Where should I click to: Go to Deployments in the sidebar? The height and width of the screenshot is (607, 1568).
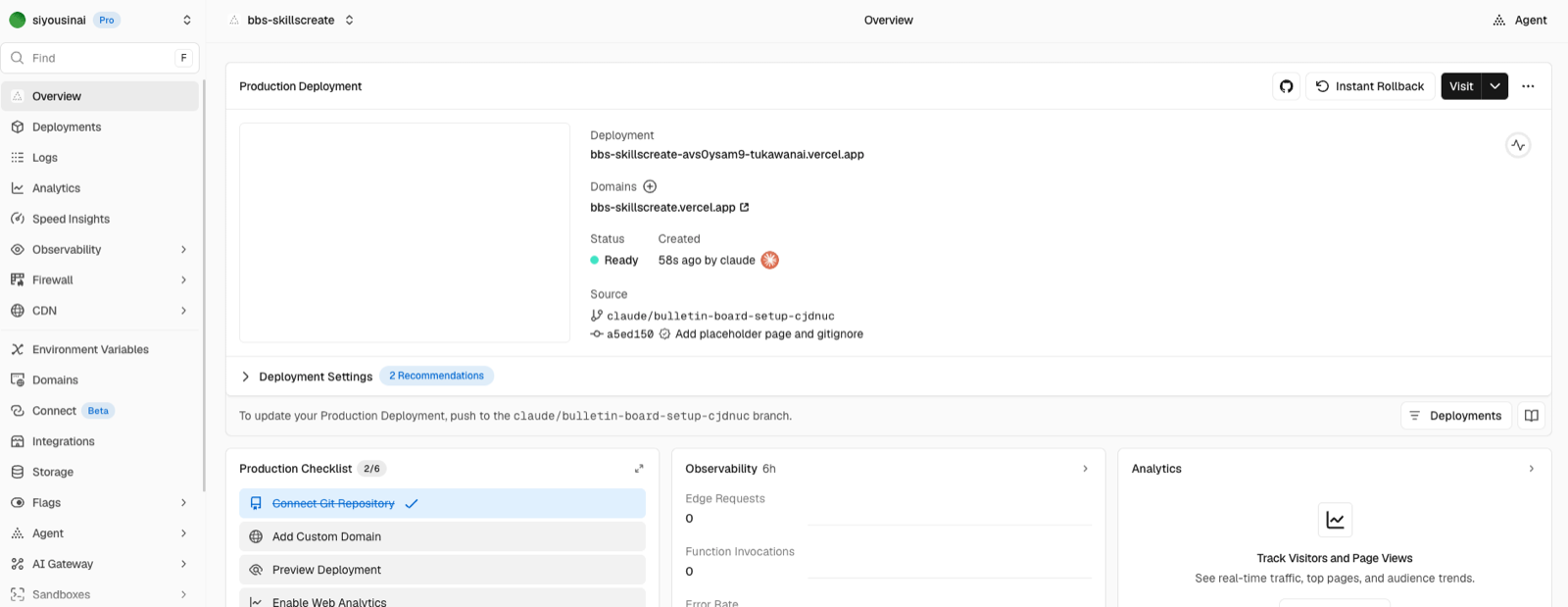(x=100, y=126)
